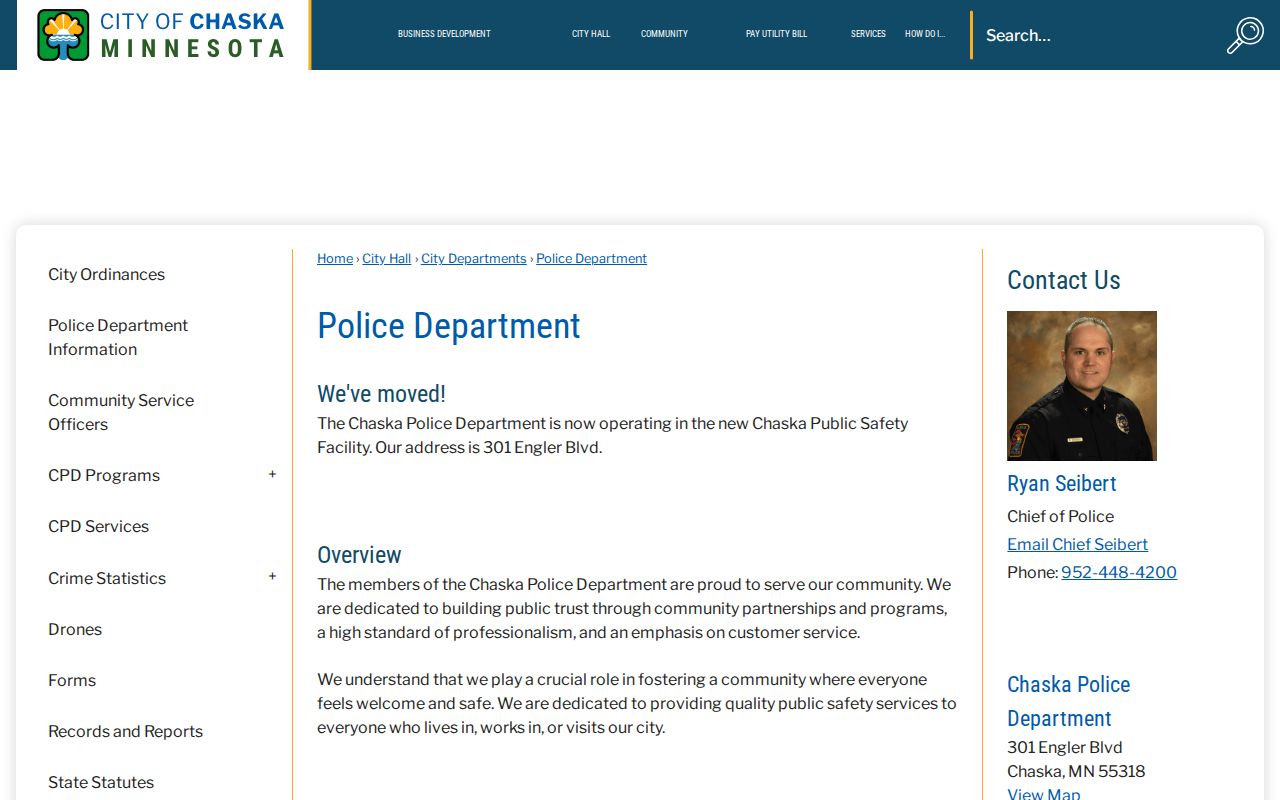Click Ryan Seibert's portrait photo
The height and width of the screenshot is (800, 1280).
click(1082, 386)
